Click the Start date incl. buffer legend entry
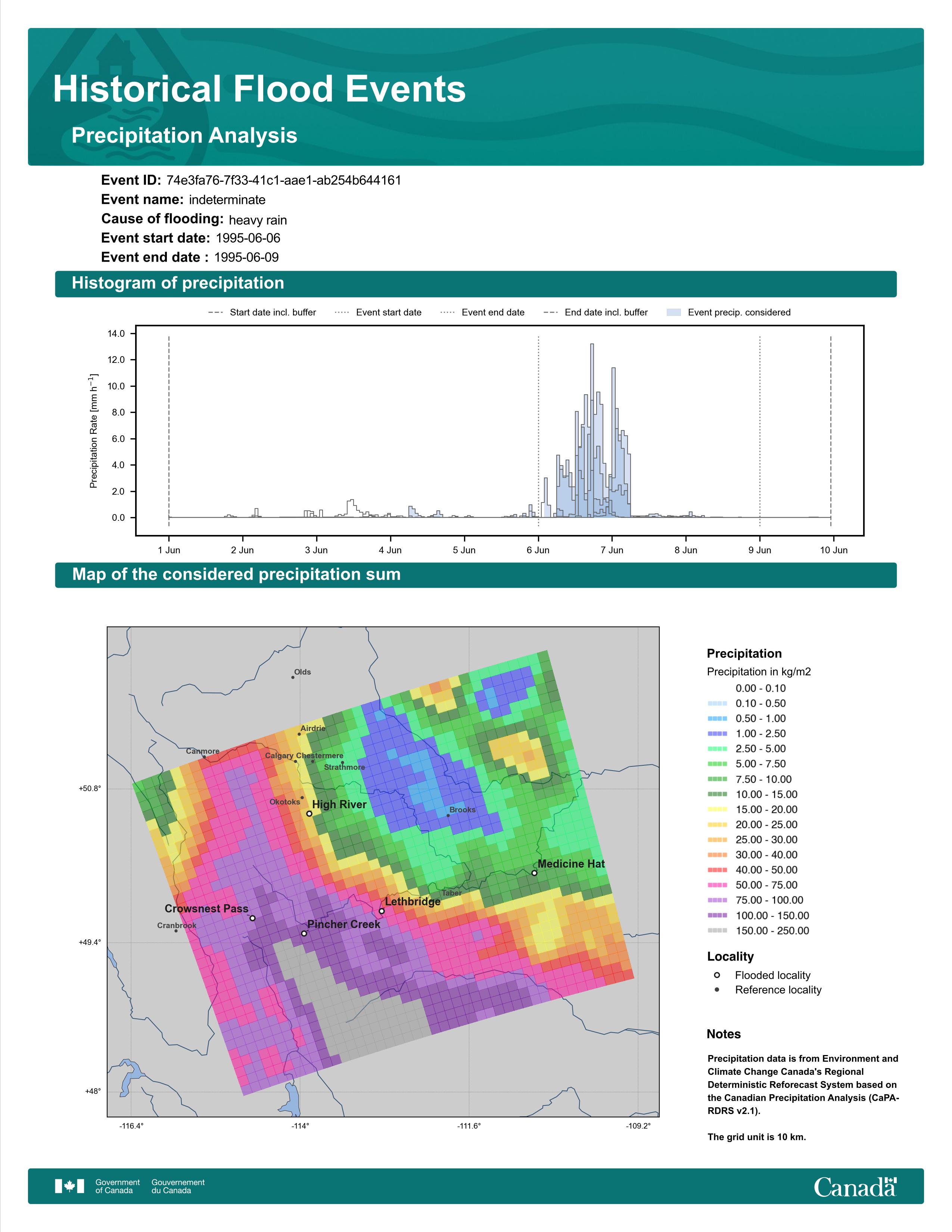Image resolution: width=952 pixels, height=1232 pixels. tap(262, 312)
